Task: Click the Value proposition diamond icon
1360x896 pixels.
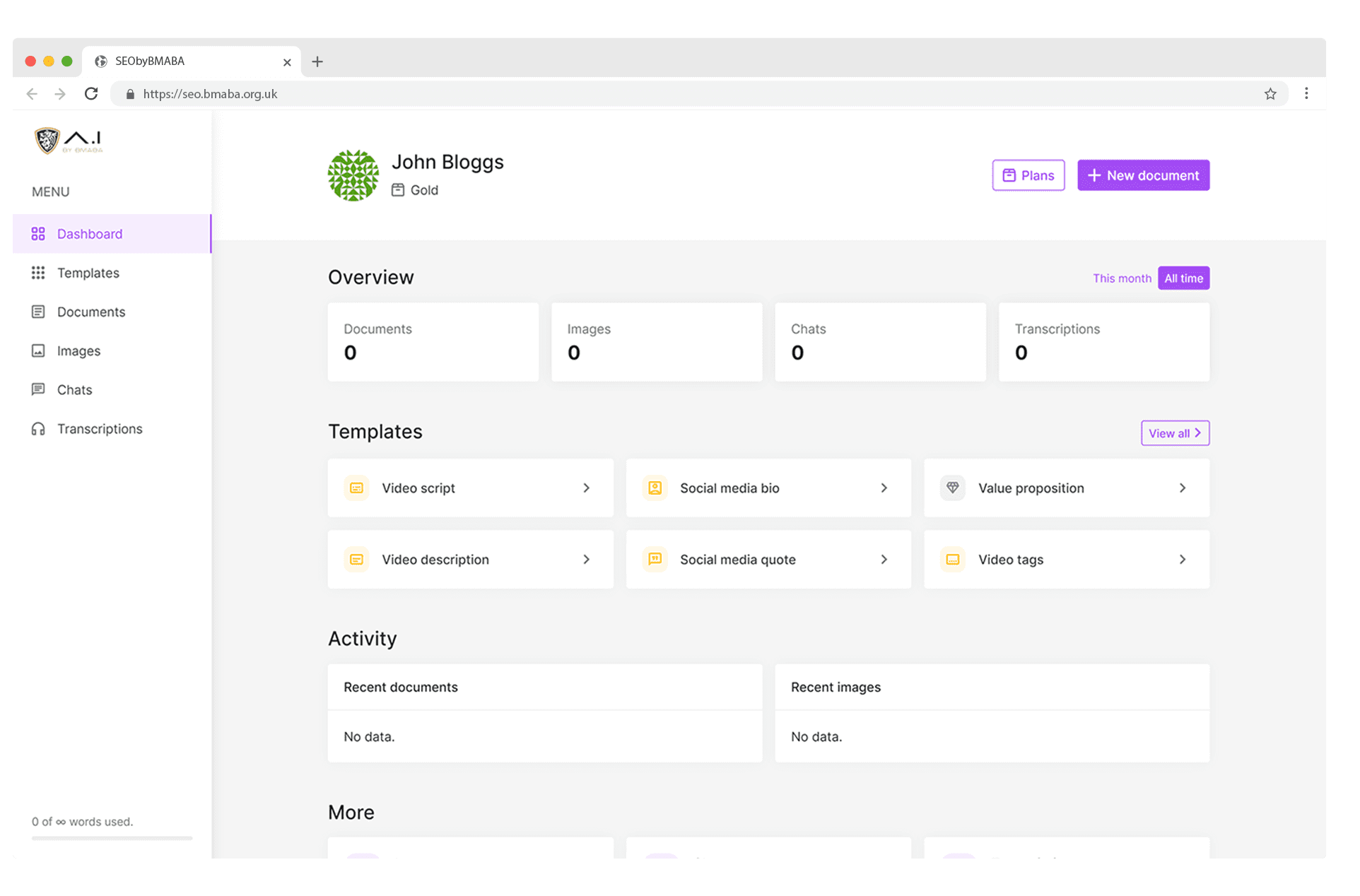Action: coord(952,488)
